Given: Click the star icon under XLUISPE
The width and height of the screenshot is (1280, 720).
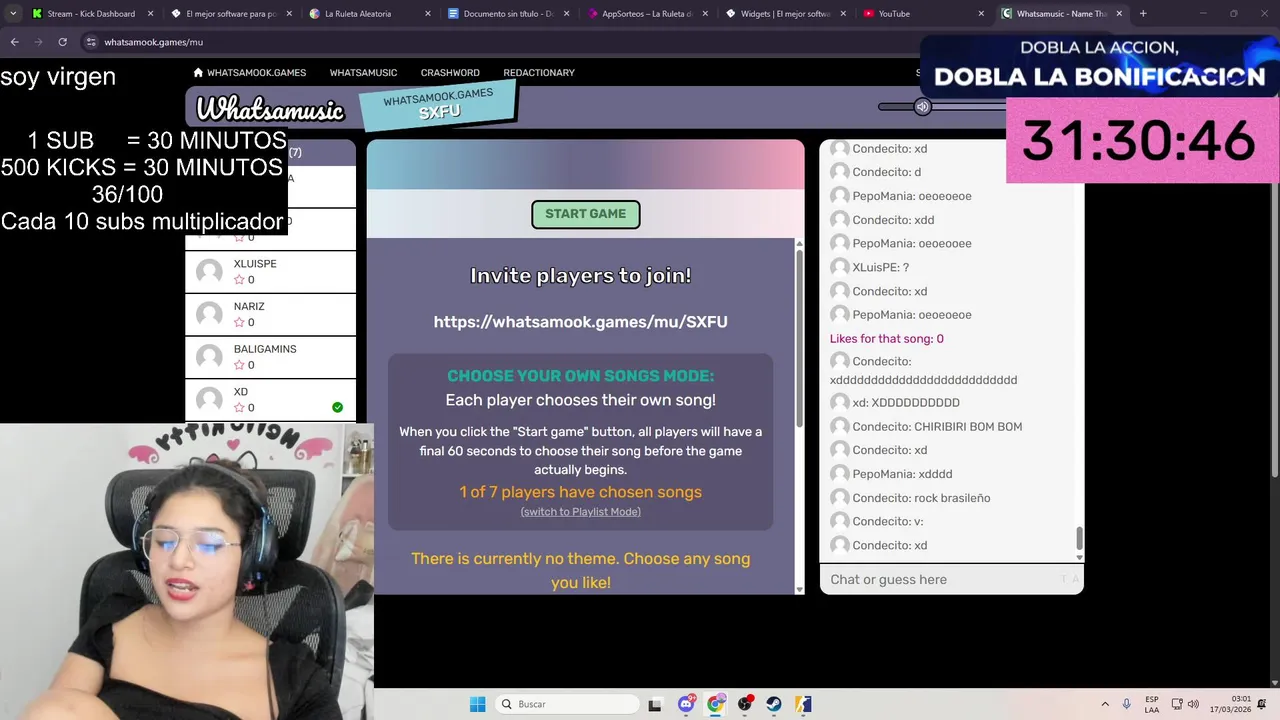Looking at the screenshot, I should tap(239, 280).
